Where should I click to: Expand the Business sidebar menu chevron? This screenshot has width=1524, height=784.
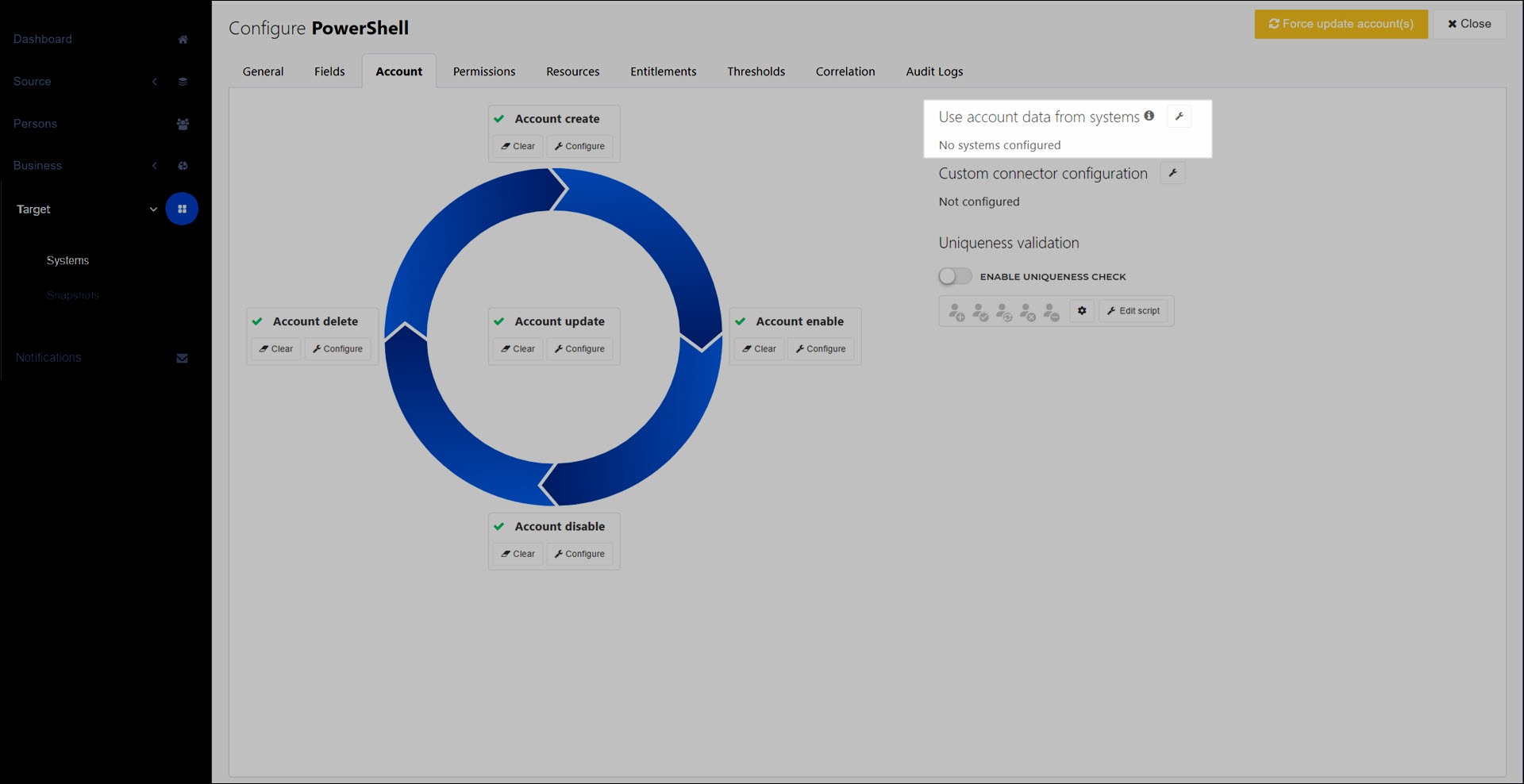tap(155, 166)
